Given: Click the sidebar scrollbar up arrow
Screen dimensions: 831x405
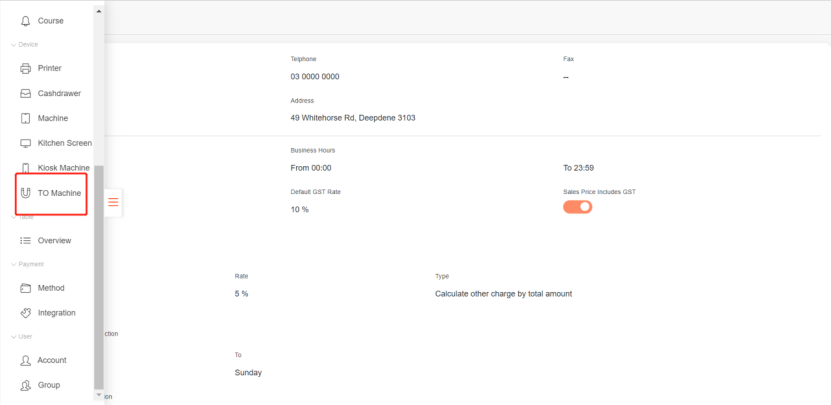Looking at the screenshot, I should 98,10.
